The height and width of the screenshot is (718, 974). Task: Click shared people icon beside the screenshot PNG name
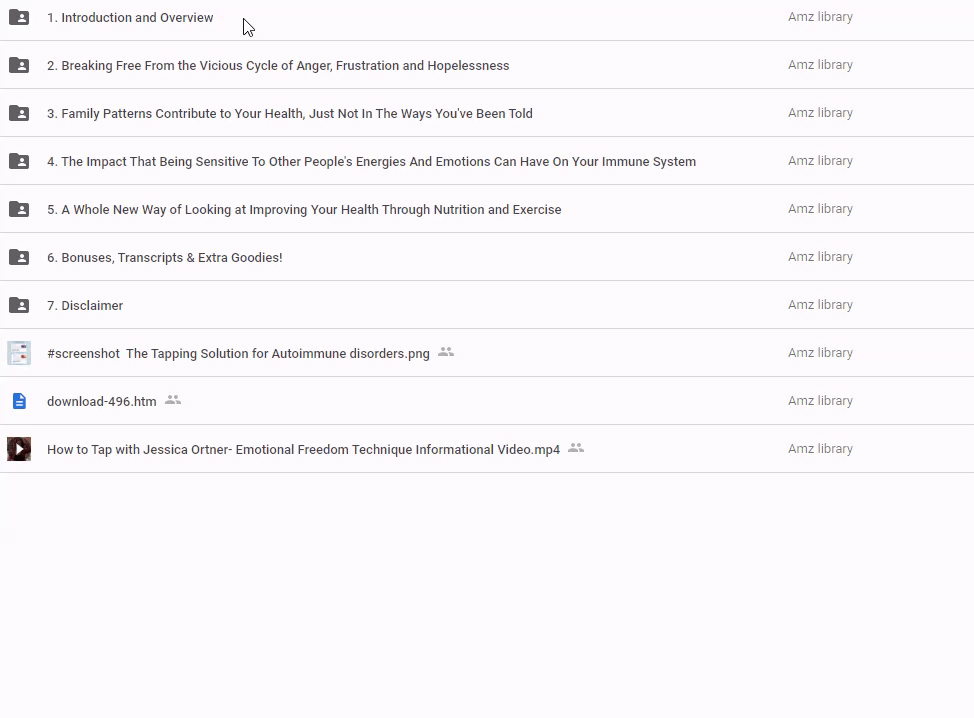[x=446, y=352]
